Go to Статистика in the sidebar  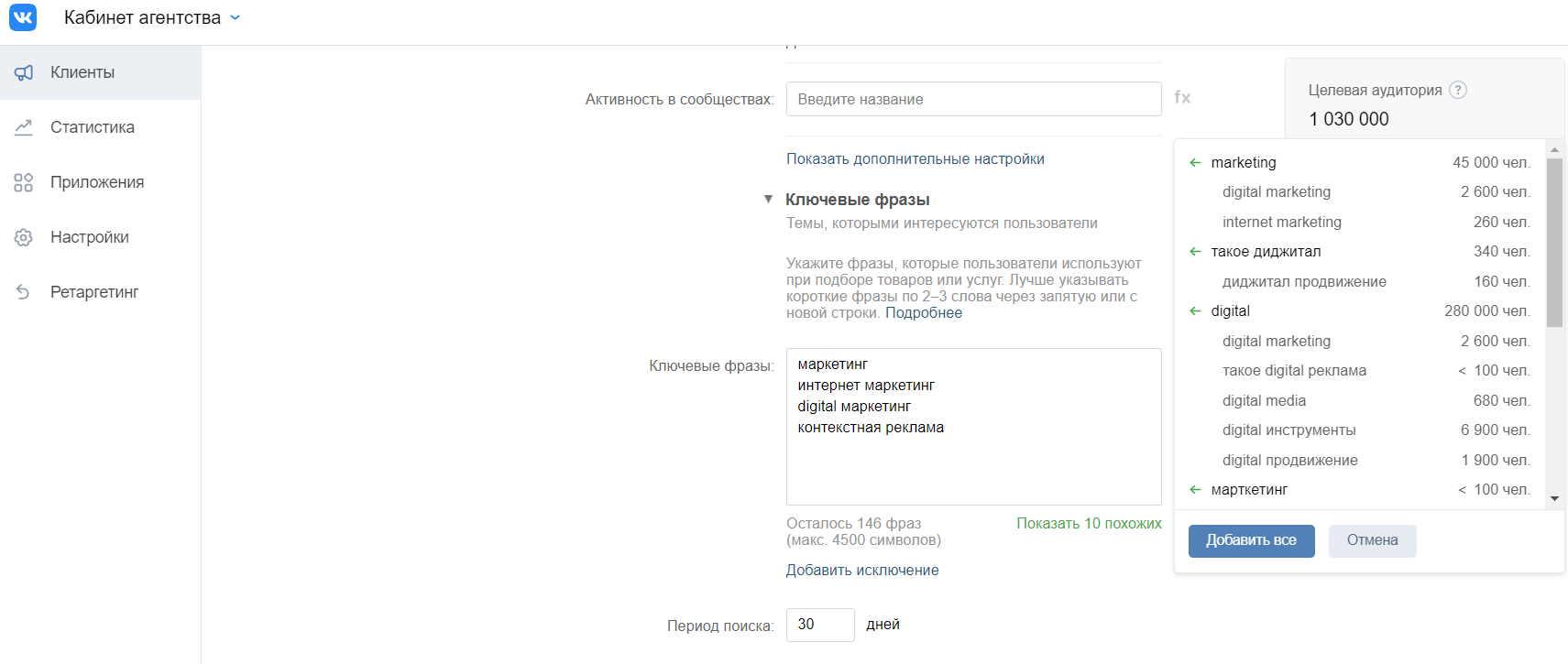tap(100, 127)
